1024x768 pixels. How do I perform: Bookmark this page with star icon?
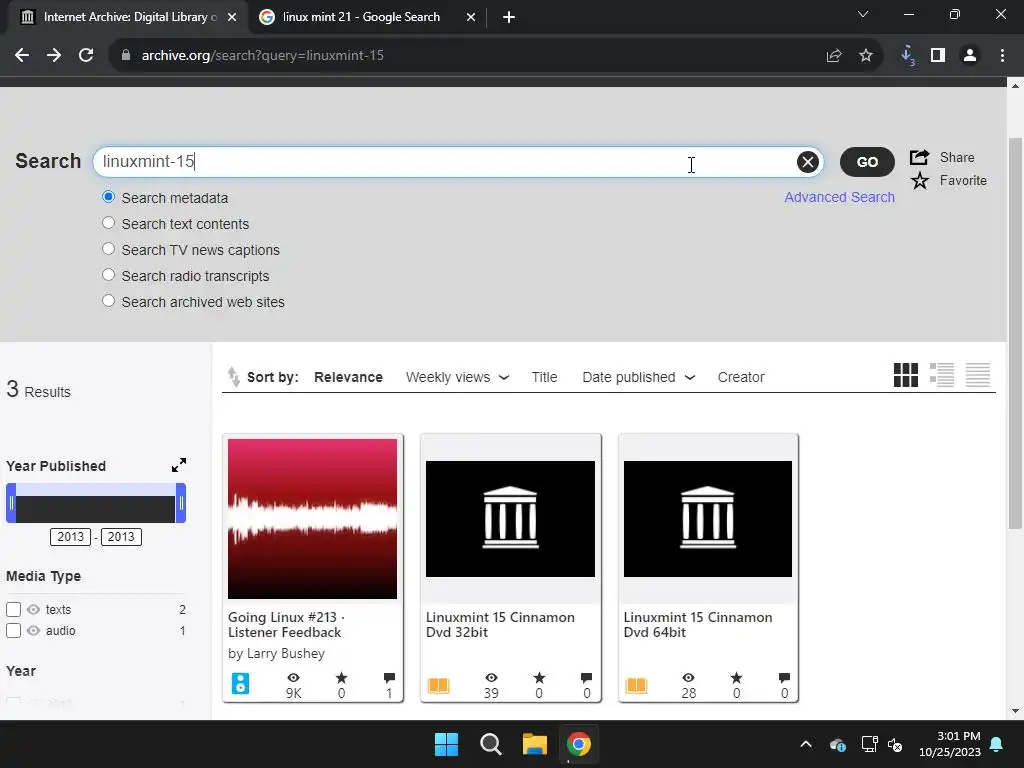coord(866,56)
